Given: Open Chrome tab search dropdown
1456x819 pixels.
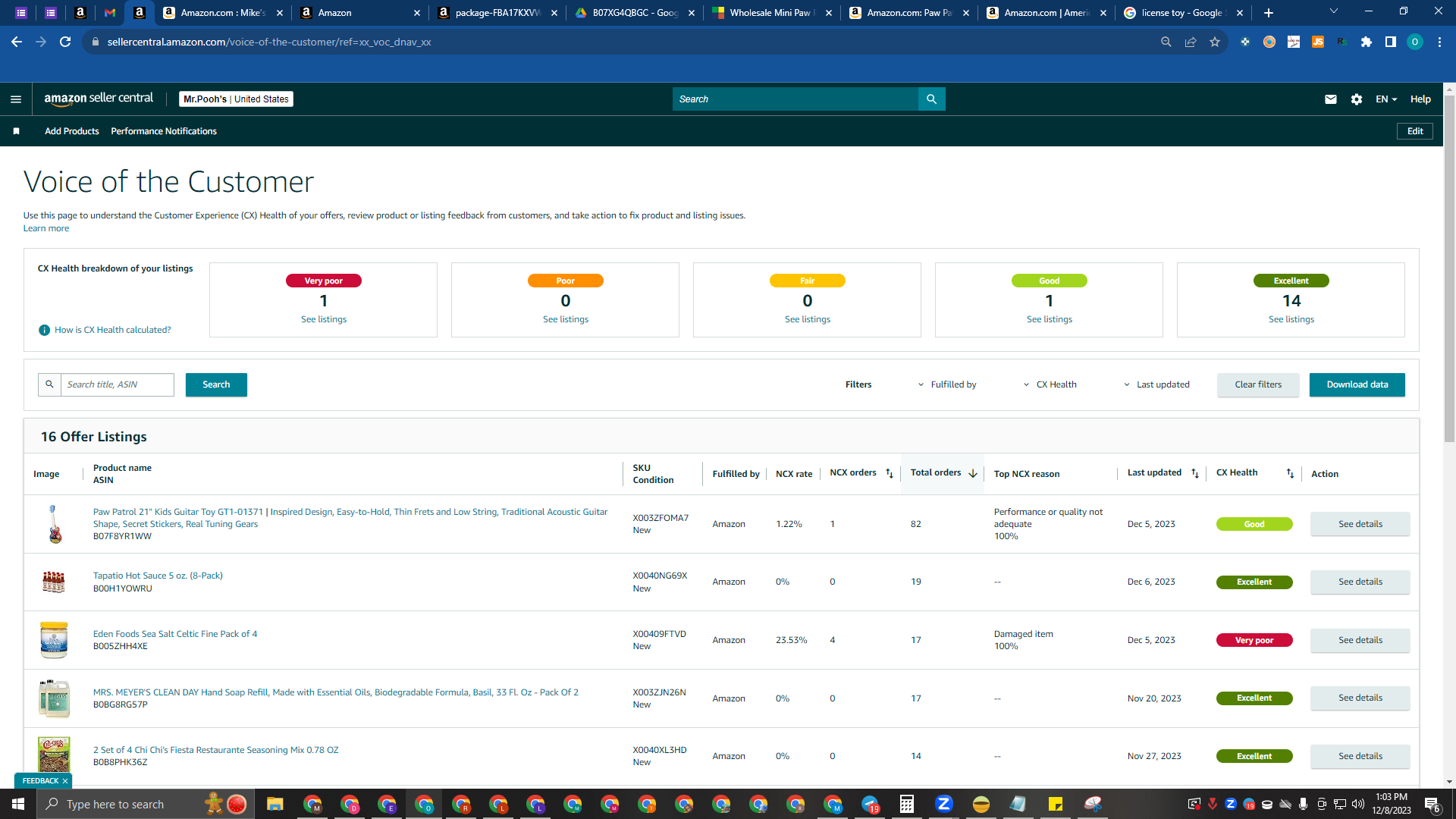Looking at the screenshot, I should coord(1334,11).
